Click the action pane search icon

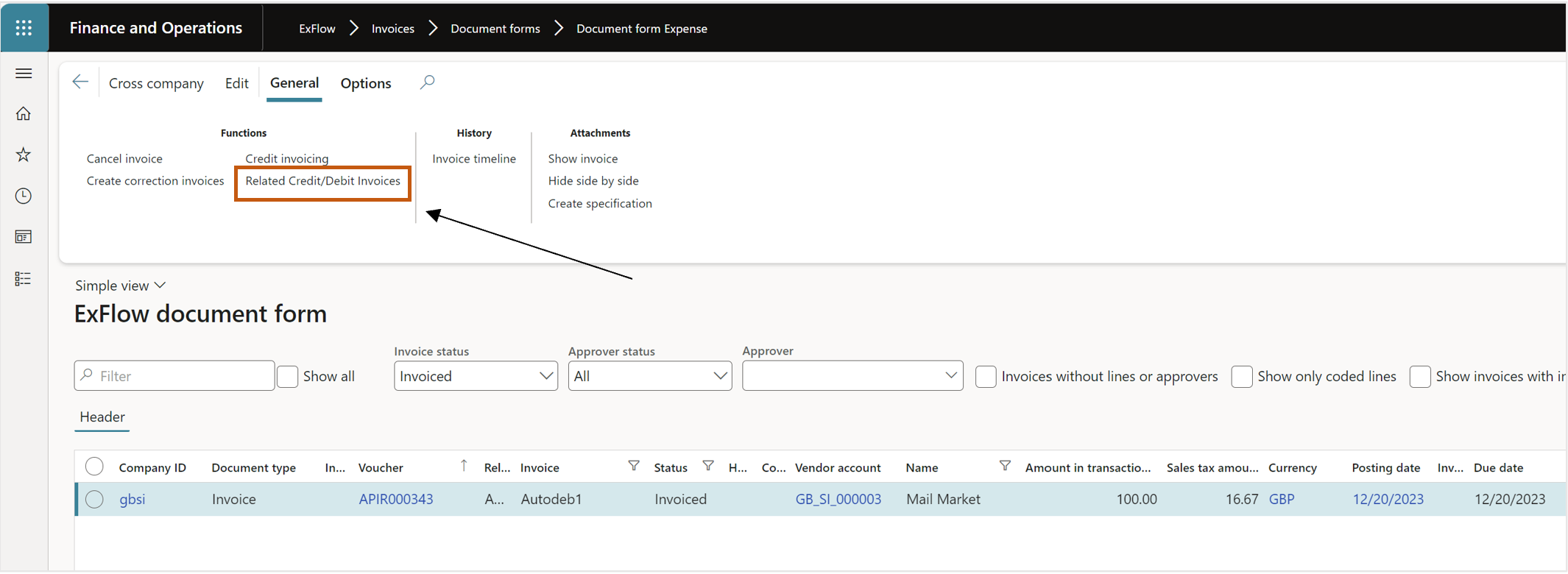428,82
